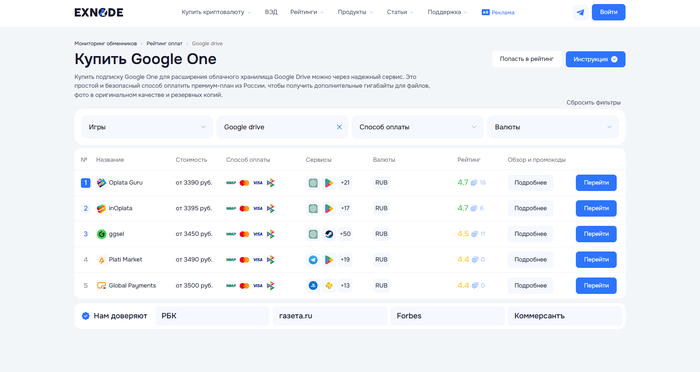The image size is (700, 372).
Task: Click inOplata logo icon
Action: [101, 209]
